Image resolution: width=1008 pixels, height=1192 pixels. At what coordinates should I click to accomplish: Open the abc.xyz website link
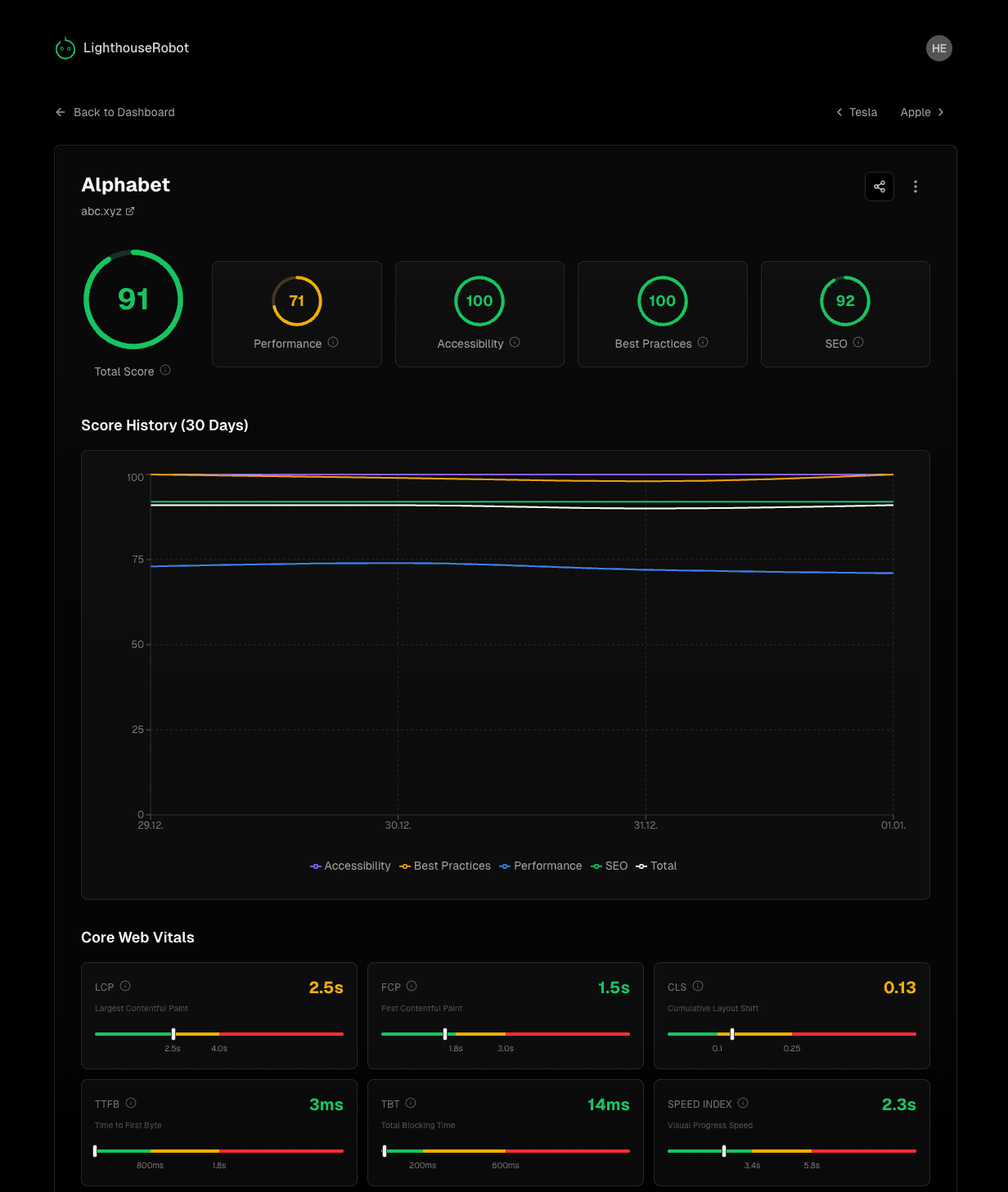[101, 210]
